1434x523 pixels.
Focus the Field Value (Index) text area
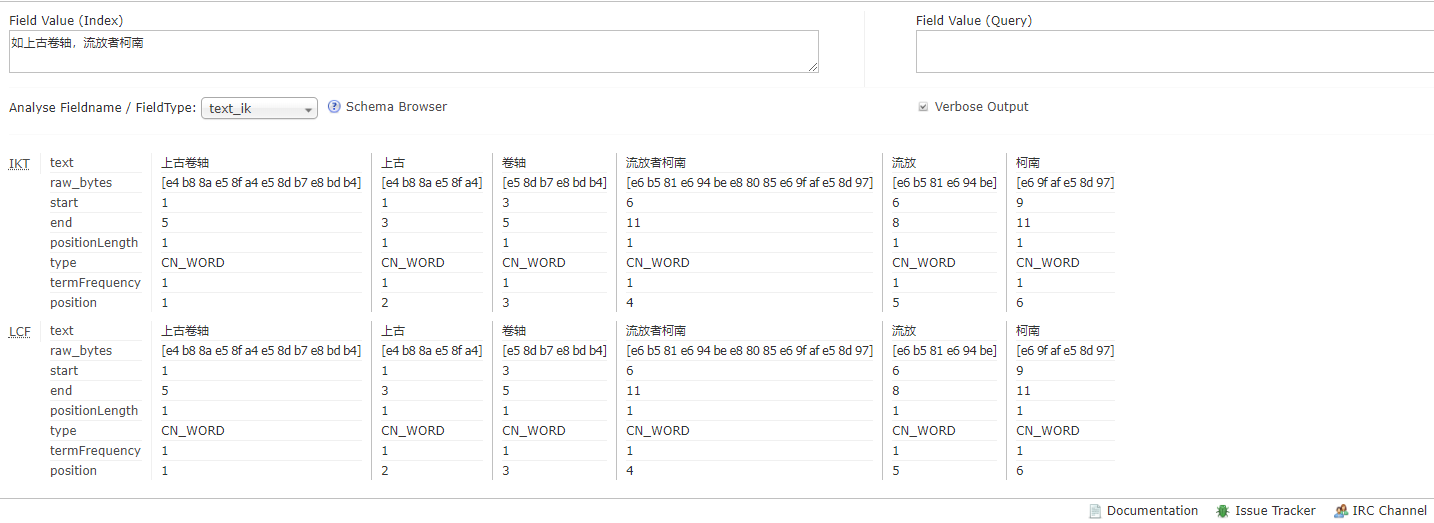coord(413,51)
